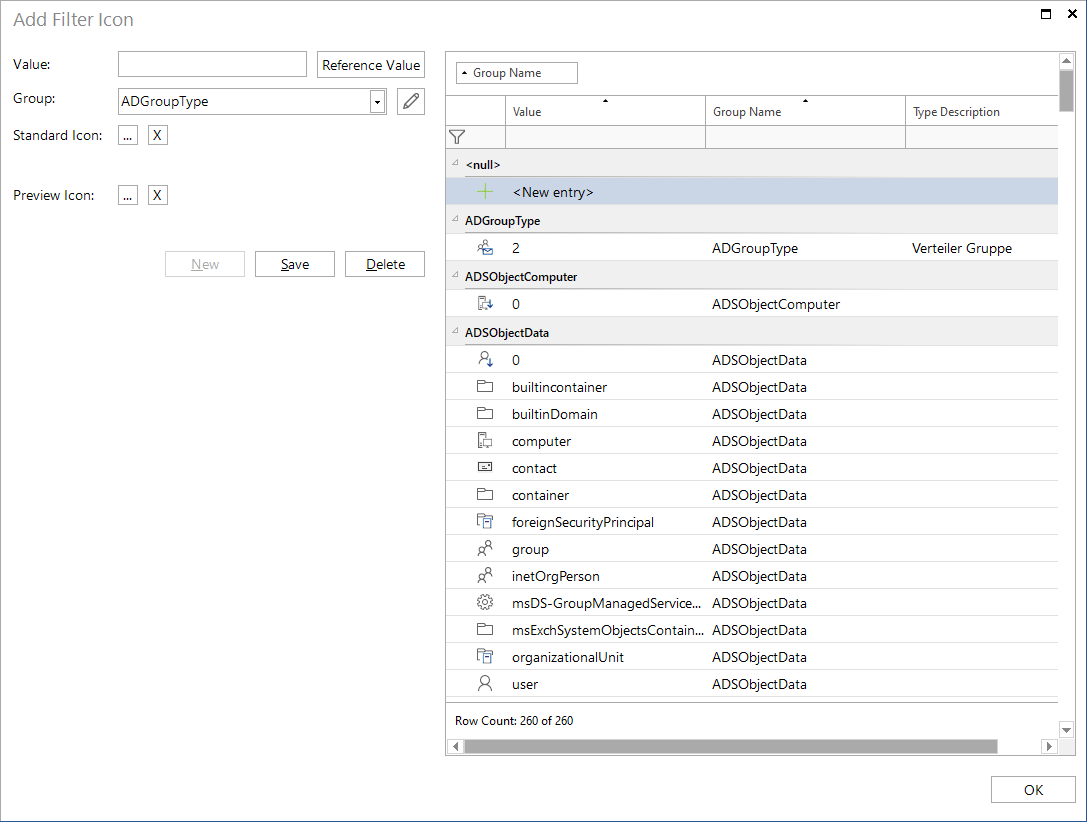Click the organizationalUnit icon in the grid

[485, 656]
